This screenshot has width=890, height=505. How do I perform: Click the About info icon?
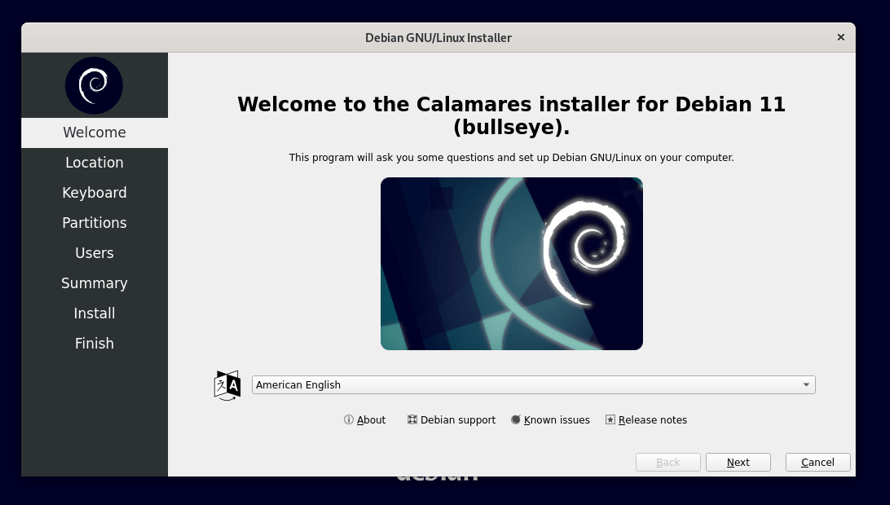[349, 419]
